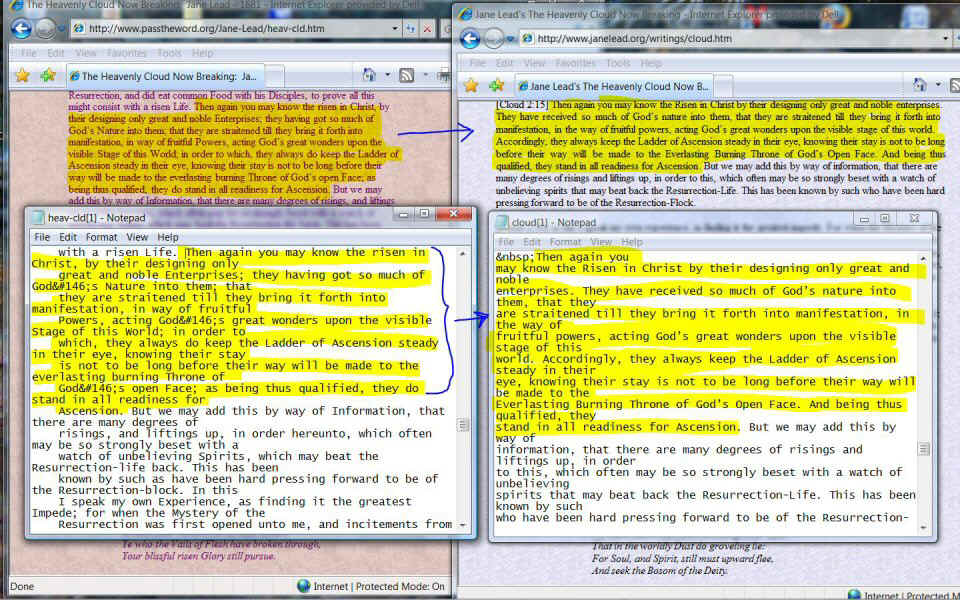Open recent pages dropdown in janelead.org window
The image size is (960, 600).
(x=511, y=39)
